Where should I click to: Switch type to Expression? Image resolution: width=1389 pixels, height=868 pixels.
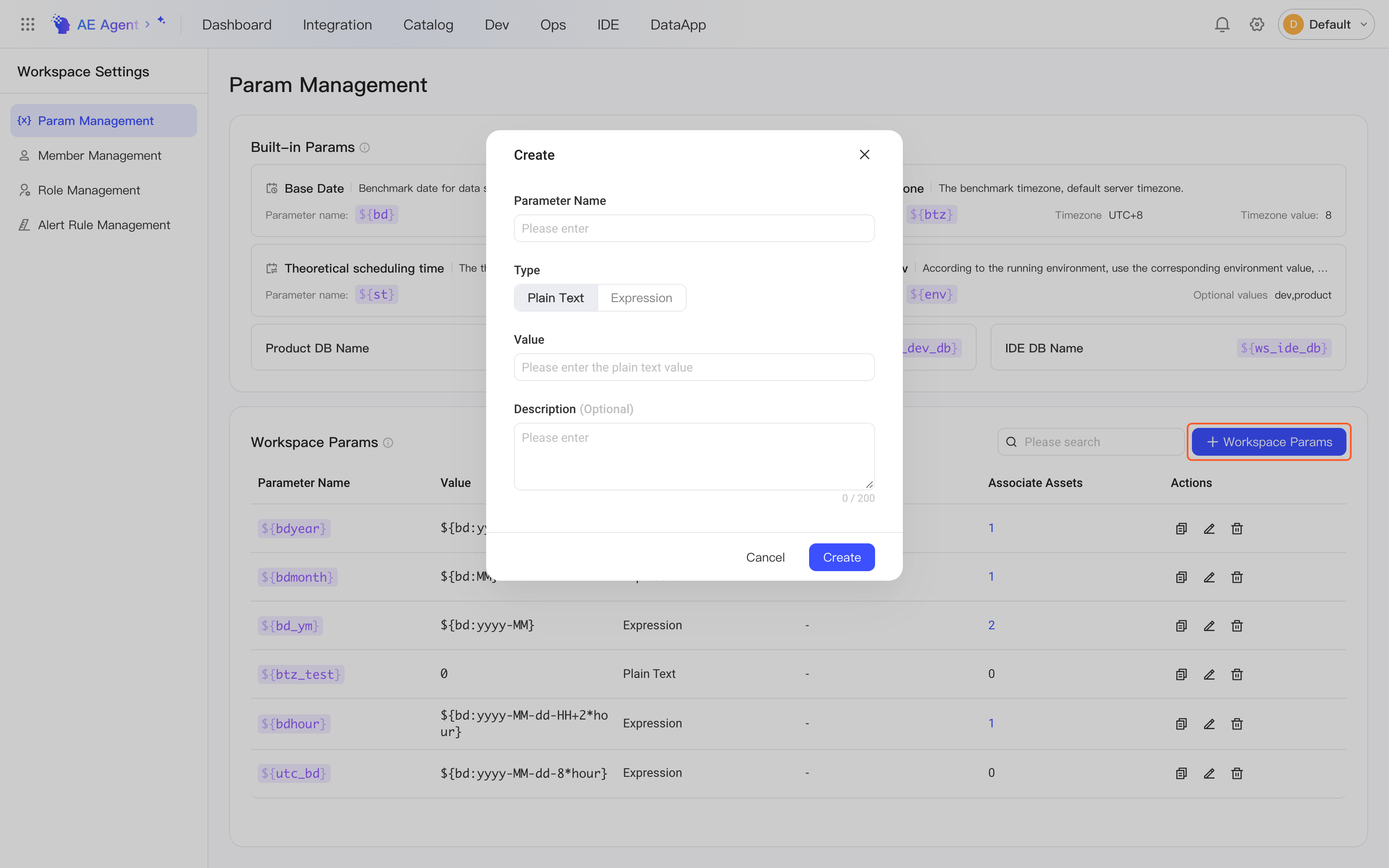point(641,298)
